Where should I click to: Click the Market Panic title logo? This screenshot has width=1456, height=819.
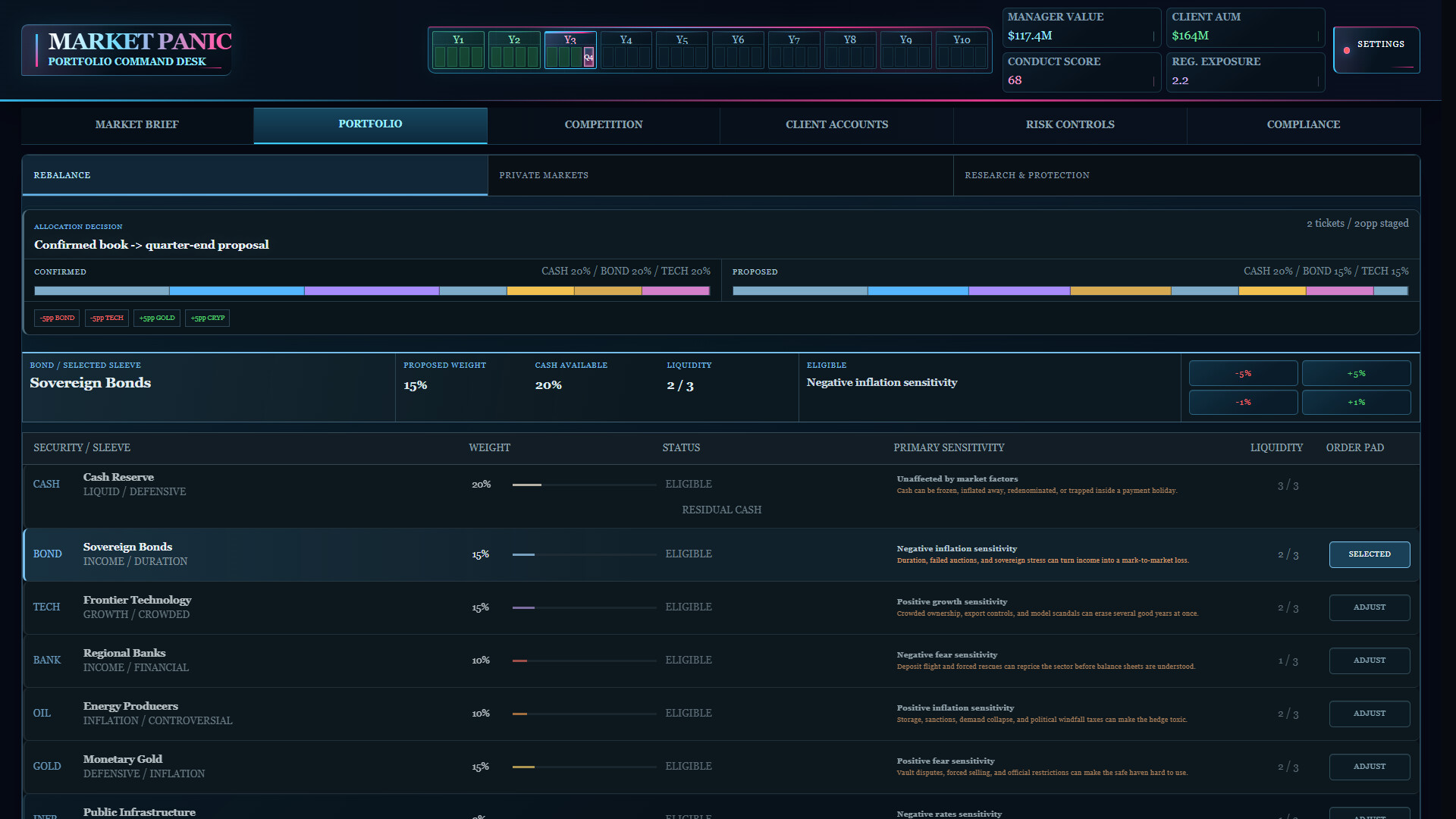pyautogui.click(x=140, y=42)
